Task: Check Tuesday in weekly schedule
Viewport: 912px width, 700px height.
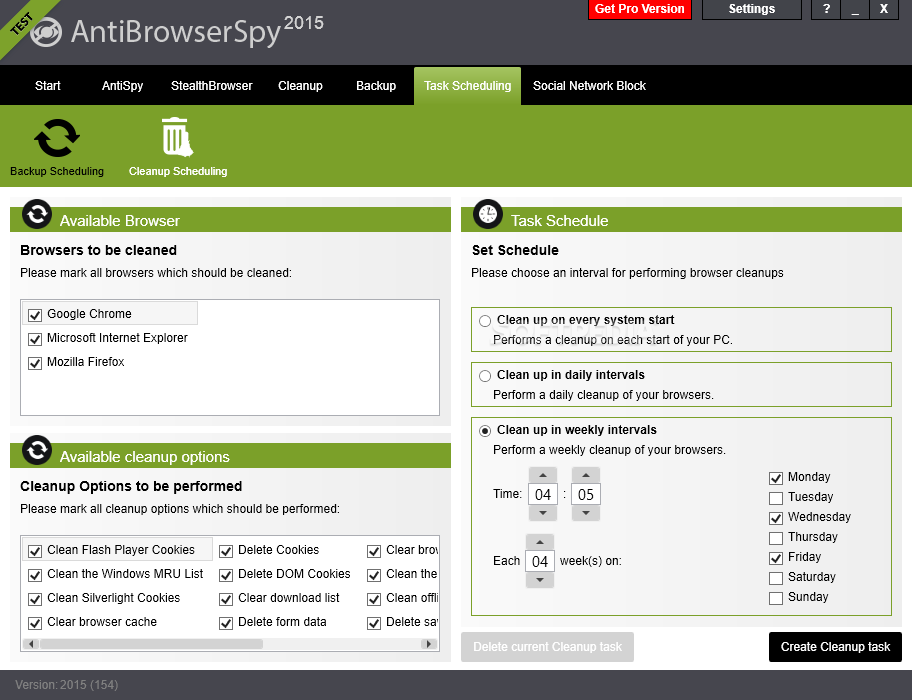Action: click(776, 498)
